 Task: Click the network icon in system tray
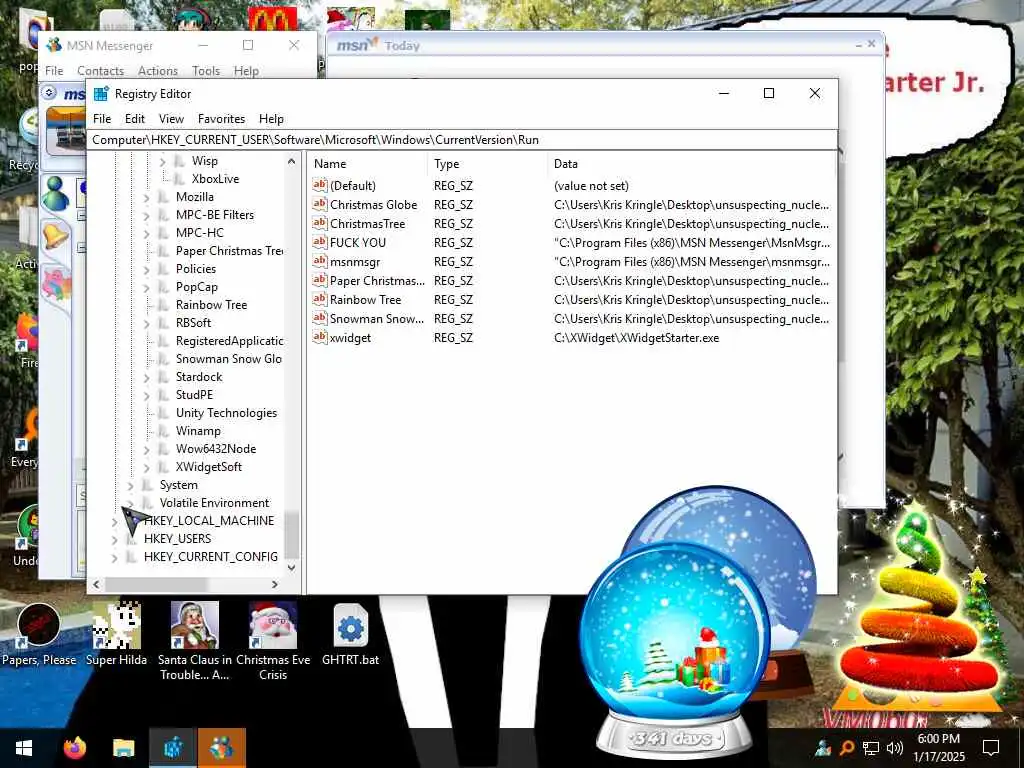871,748
